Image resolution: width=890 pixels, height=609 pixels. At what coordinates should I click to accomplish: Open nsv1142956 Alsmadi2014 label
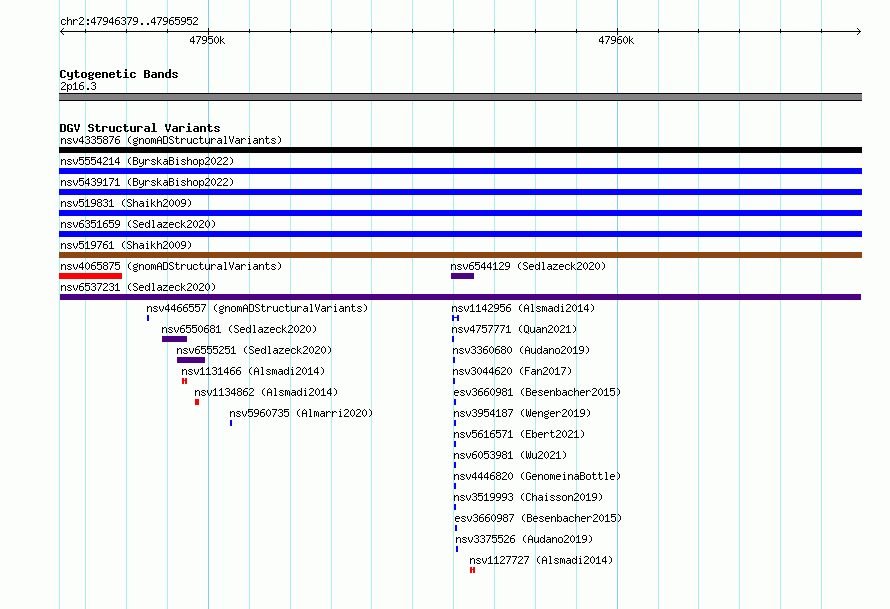click(x=523, y=308)
